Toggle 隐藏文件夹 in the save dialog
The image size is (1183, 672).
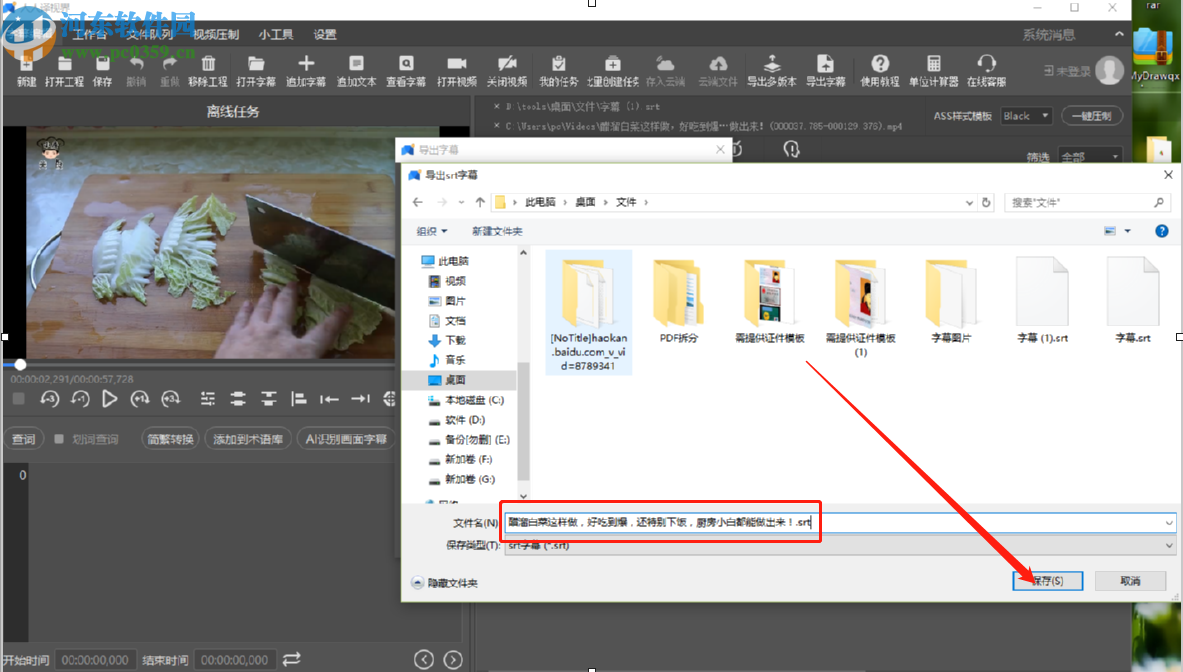[x=444, y=582]
